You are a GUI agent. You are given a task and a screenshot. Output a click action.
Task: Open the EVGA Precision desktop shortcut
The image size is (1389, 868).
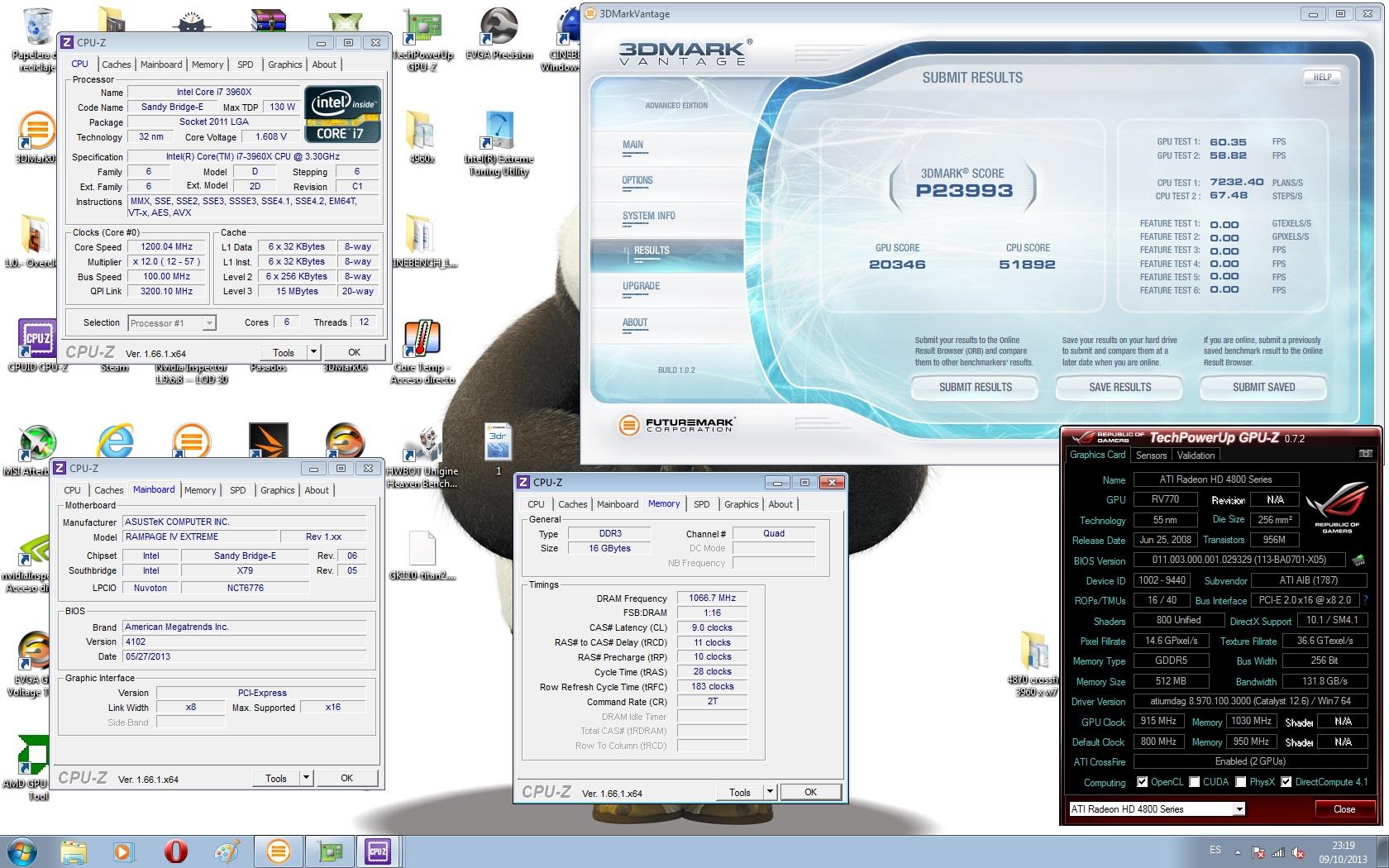coord(499,33)
